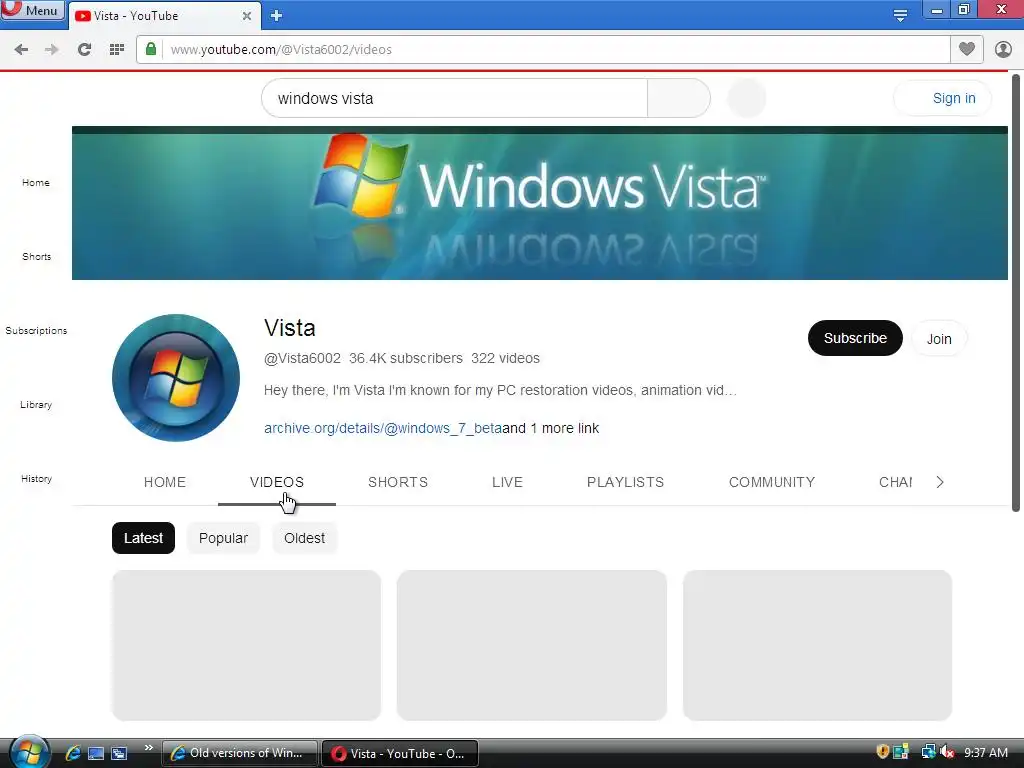This screenshot has width=1024, height=768.
Task: Switch to the SHORTS channel tab
Action: (x=398, y=482)
